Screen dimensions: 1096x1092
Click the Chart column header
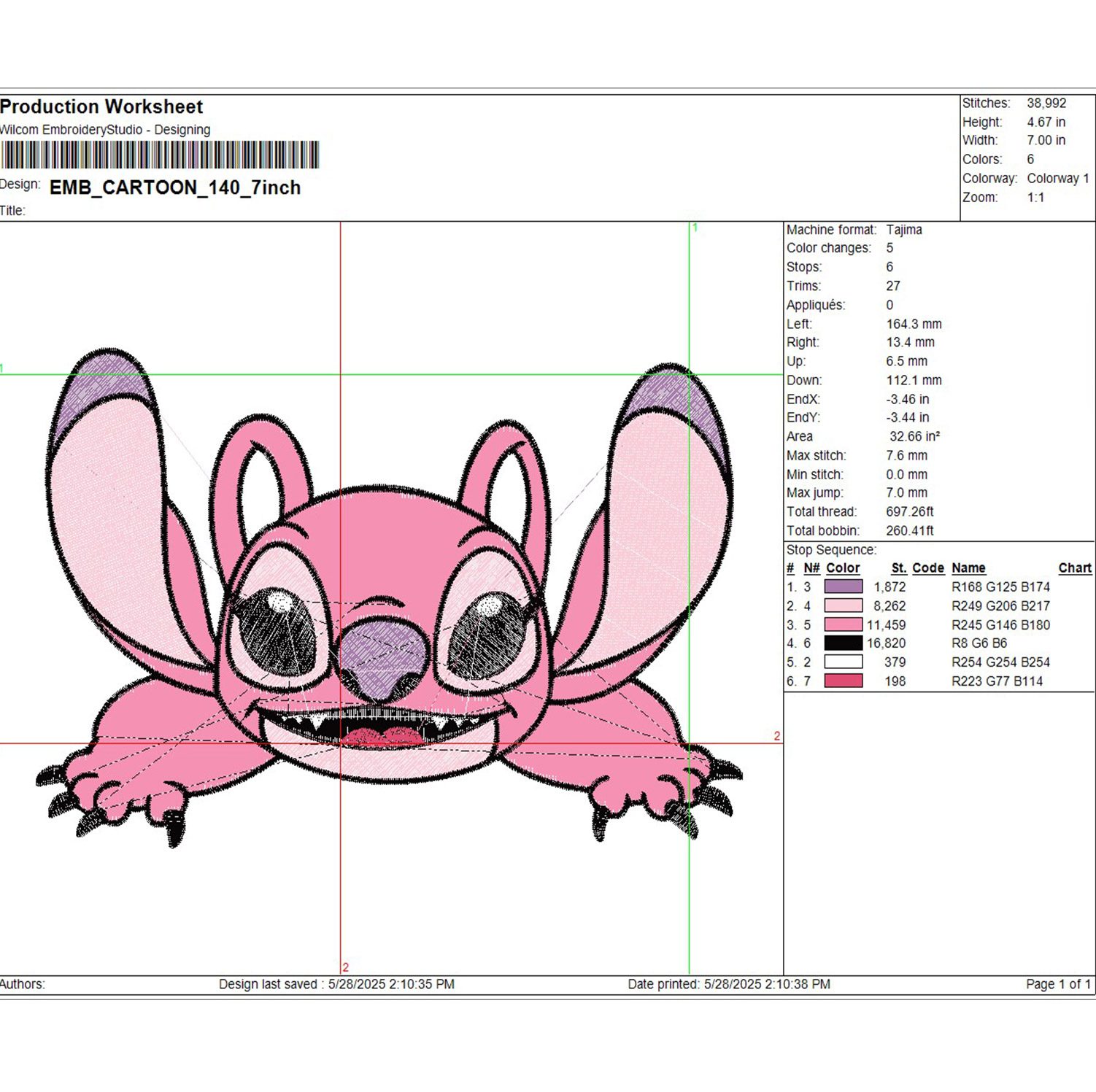point(1075,568)
